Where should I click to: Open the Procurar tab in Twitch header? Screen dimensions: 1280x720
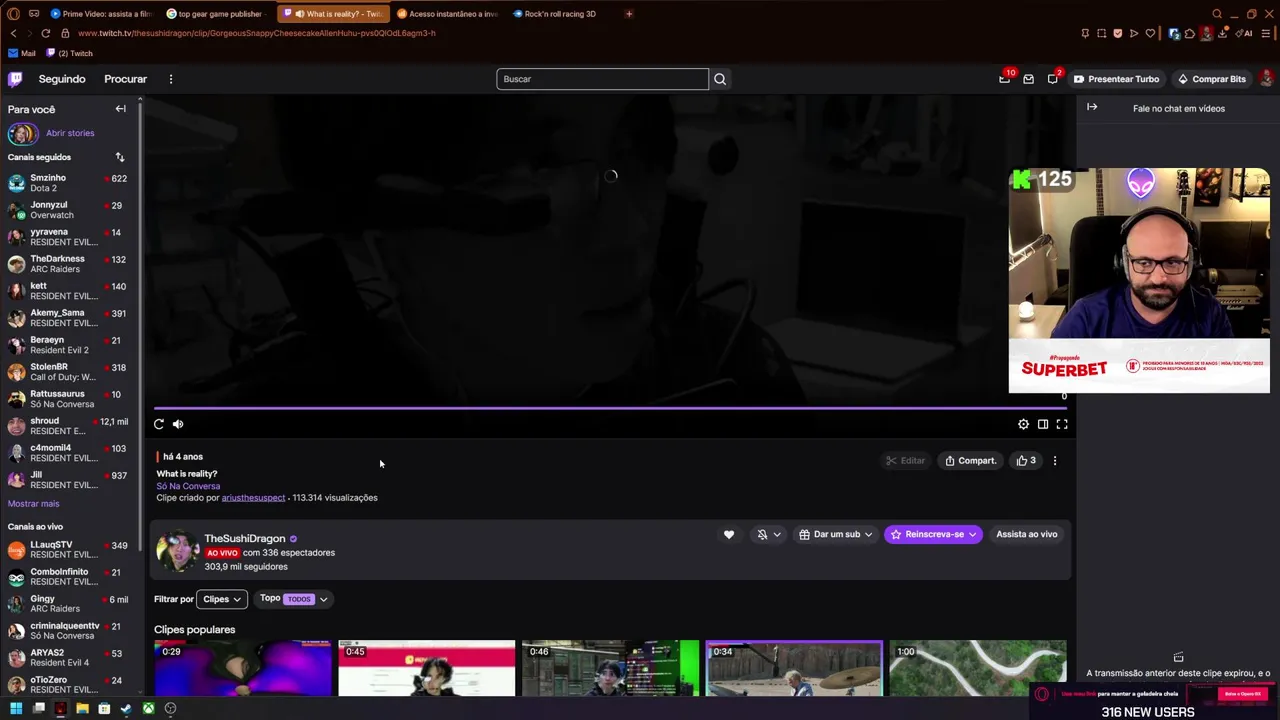[125, 79]
